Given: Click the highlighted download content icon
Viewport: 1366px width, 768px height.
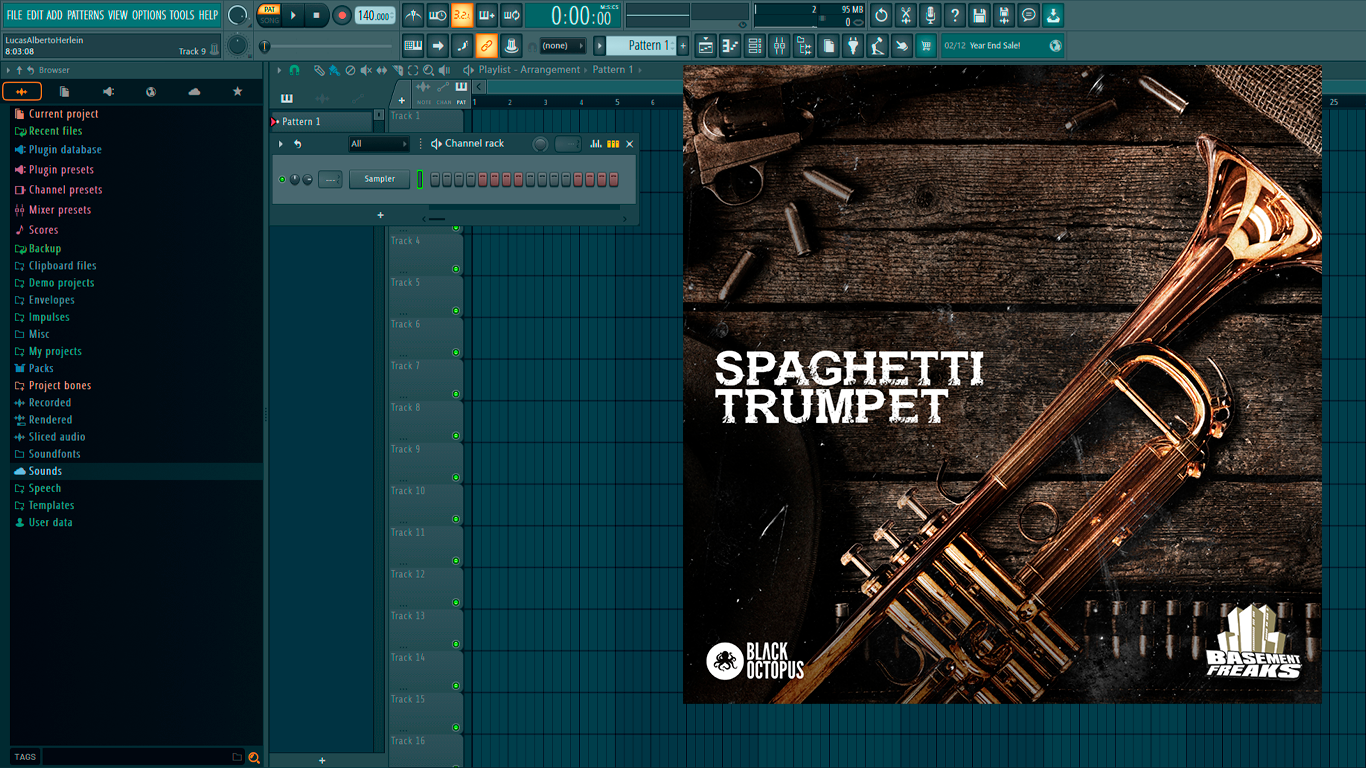Looking at the screenshot, I should [1053, 15].
